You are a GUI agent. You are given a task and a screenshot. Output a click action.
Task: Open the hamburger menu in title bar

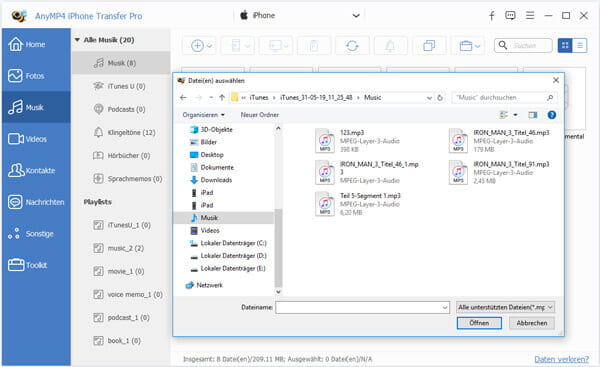point(530,16)
